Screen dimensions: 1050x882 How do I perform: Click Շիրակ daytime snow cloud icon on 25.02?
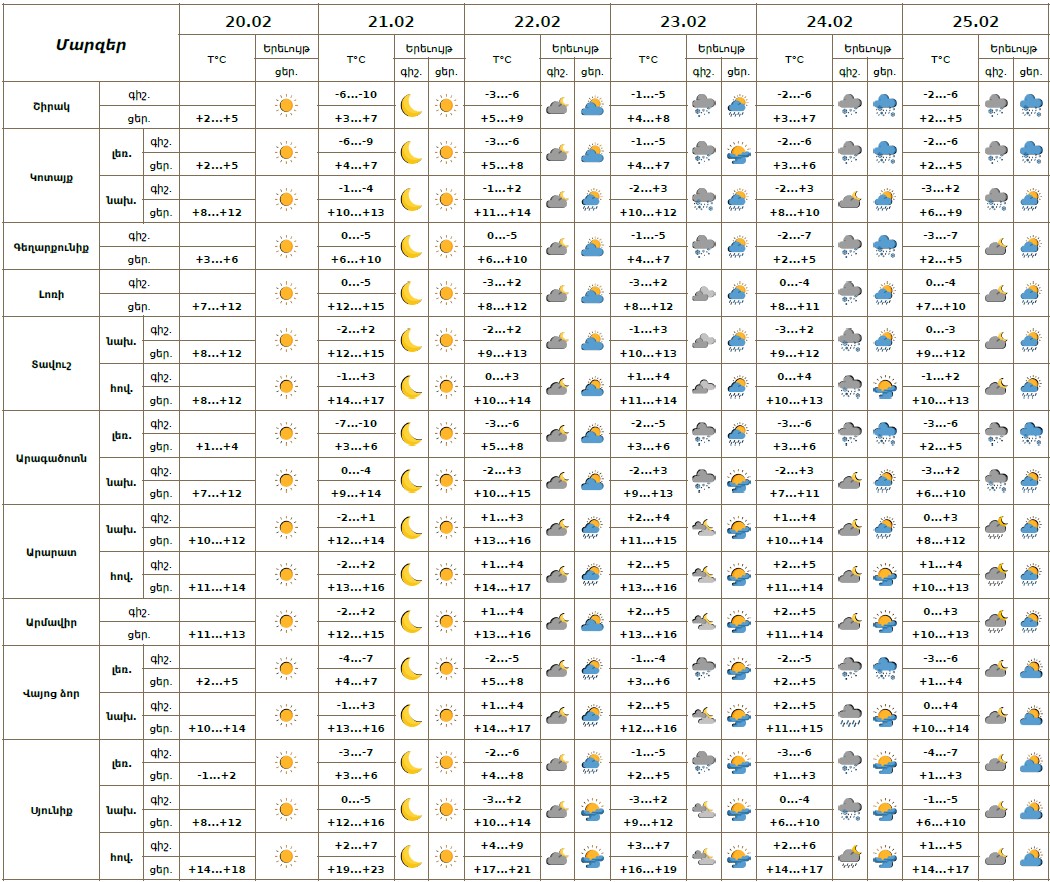[x=1030, y=105]
